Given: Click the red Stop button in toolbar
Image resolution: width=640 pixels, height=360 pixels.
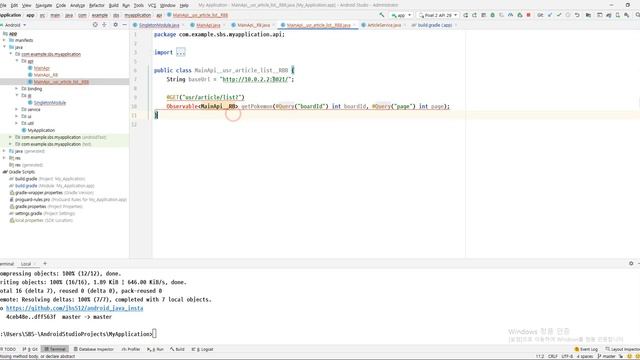Looking at the screenshot, I should tap(529, 15).
